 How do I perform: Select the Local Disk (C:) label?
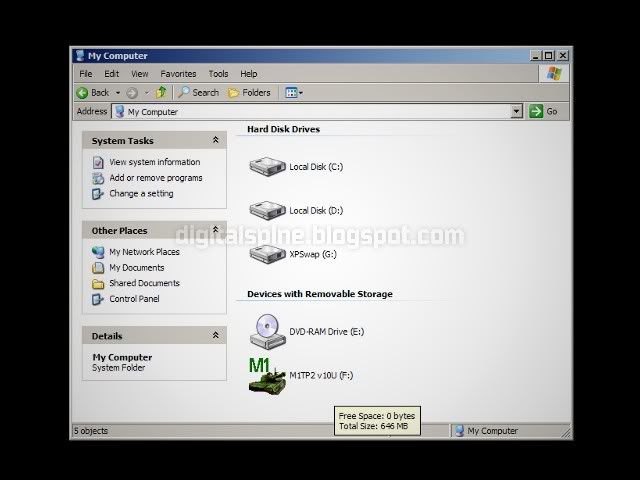pos(316,167)
